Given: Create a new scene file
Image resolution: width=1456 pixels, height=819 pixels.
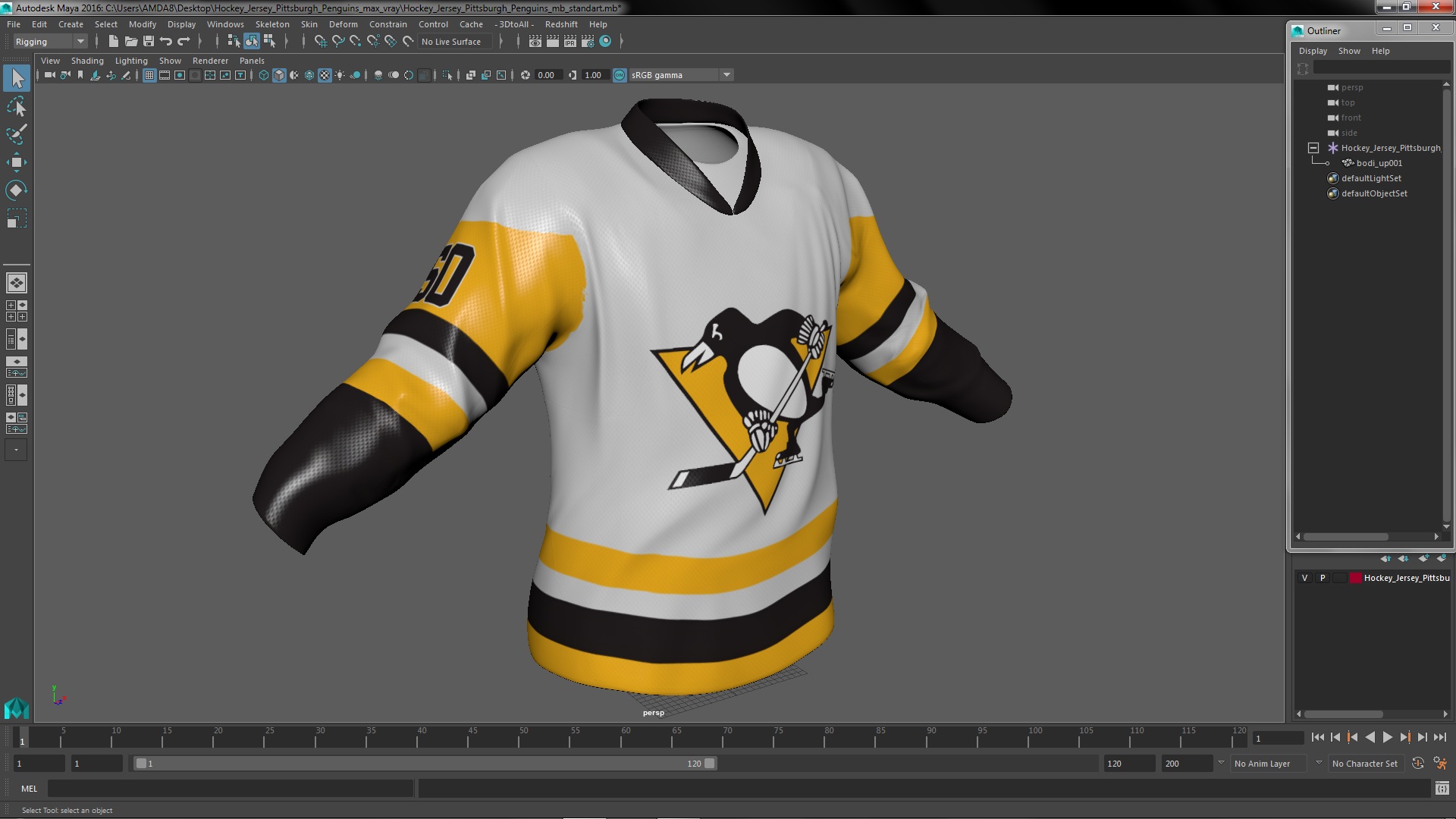Looking at the screenshot, I should pos(114,42).
